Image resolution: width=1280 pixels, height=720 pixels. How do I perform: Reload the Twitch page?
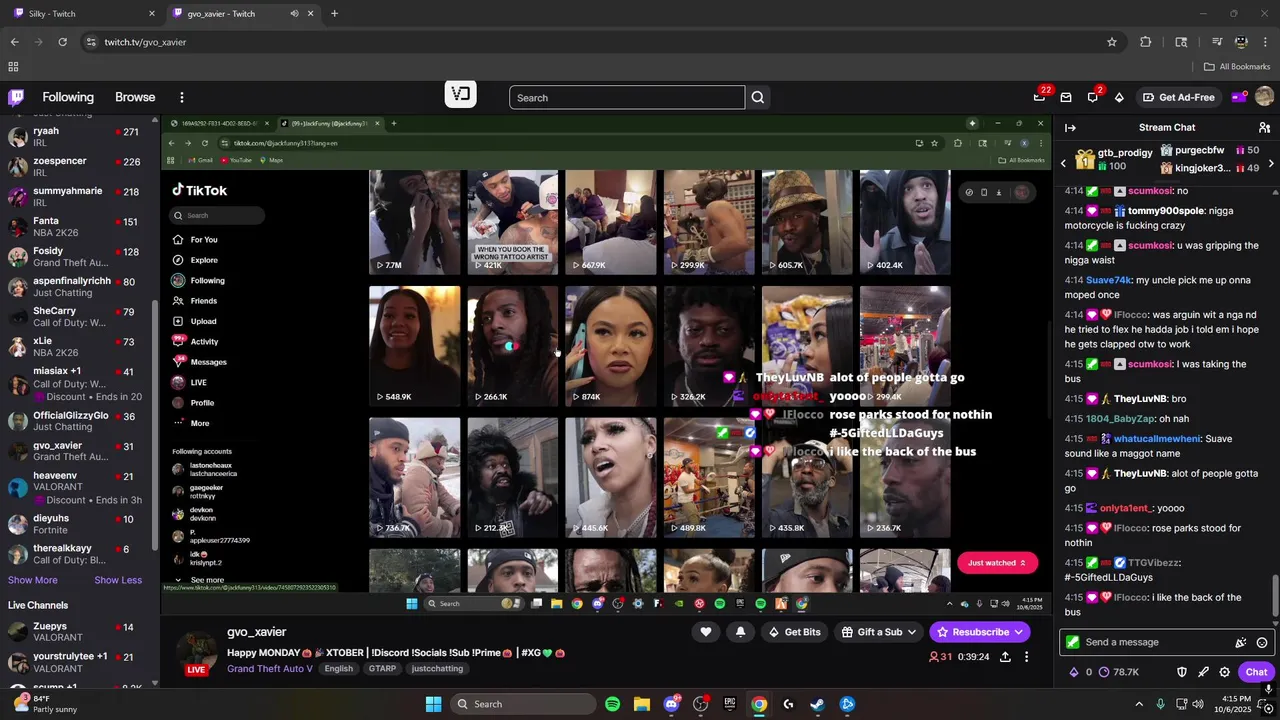(62, 42)
